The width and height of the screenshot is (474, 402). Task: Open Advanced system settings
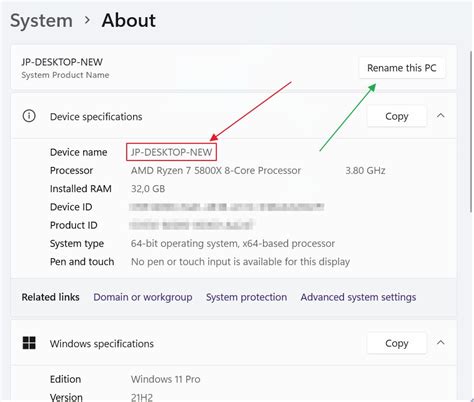click(x=358, y=297)
